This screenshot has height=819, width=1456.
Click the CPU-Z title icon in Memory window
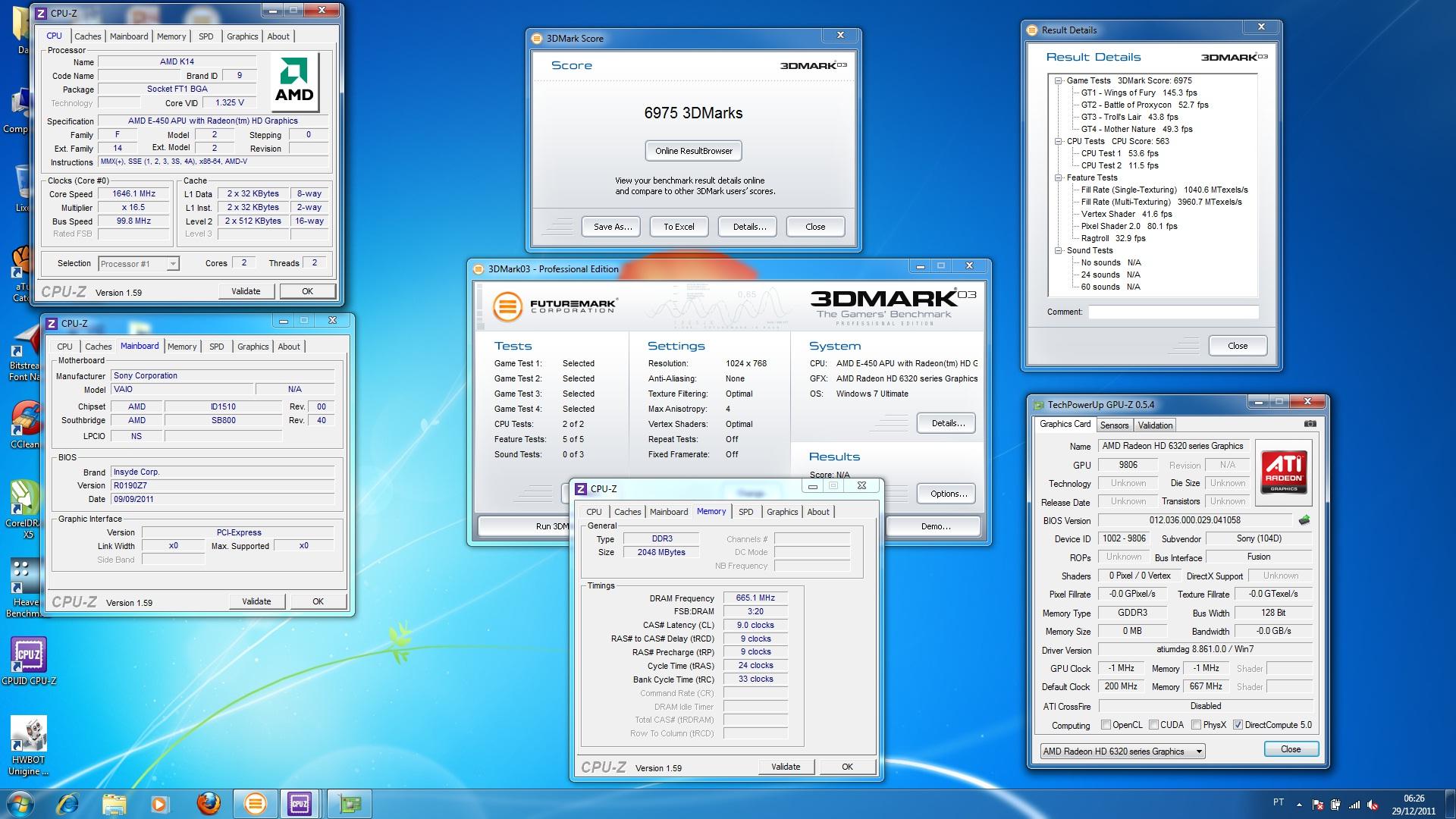[x=581, y=489]
